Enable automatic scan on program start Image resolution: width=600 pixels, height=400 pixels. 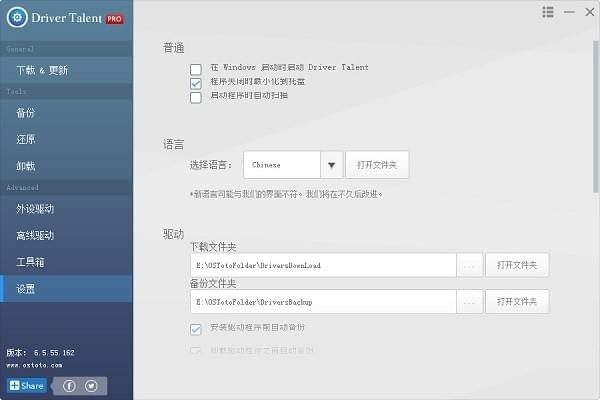196,97
